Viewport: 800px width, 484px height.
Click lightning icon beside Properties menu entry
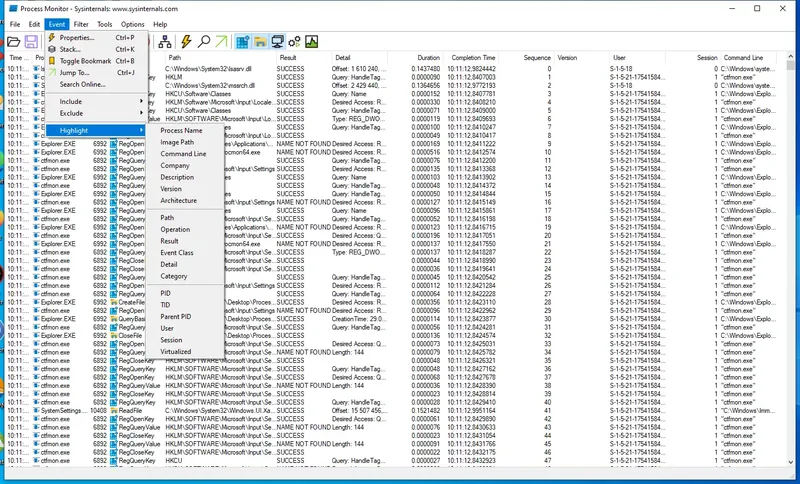[52, 37]
